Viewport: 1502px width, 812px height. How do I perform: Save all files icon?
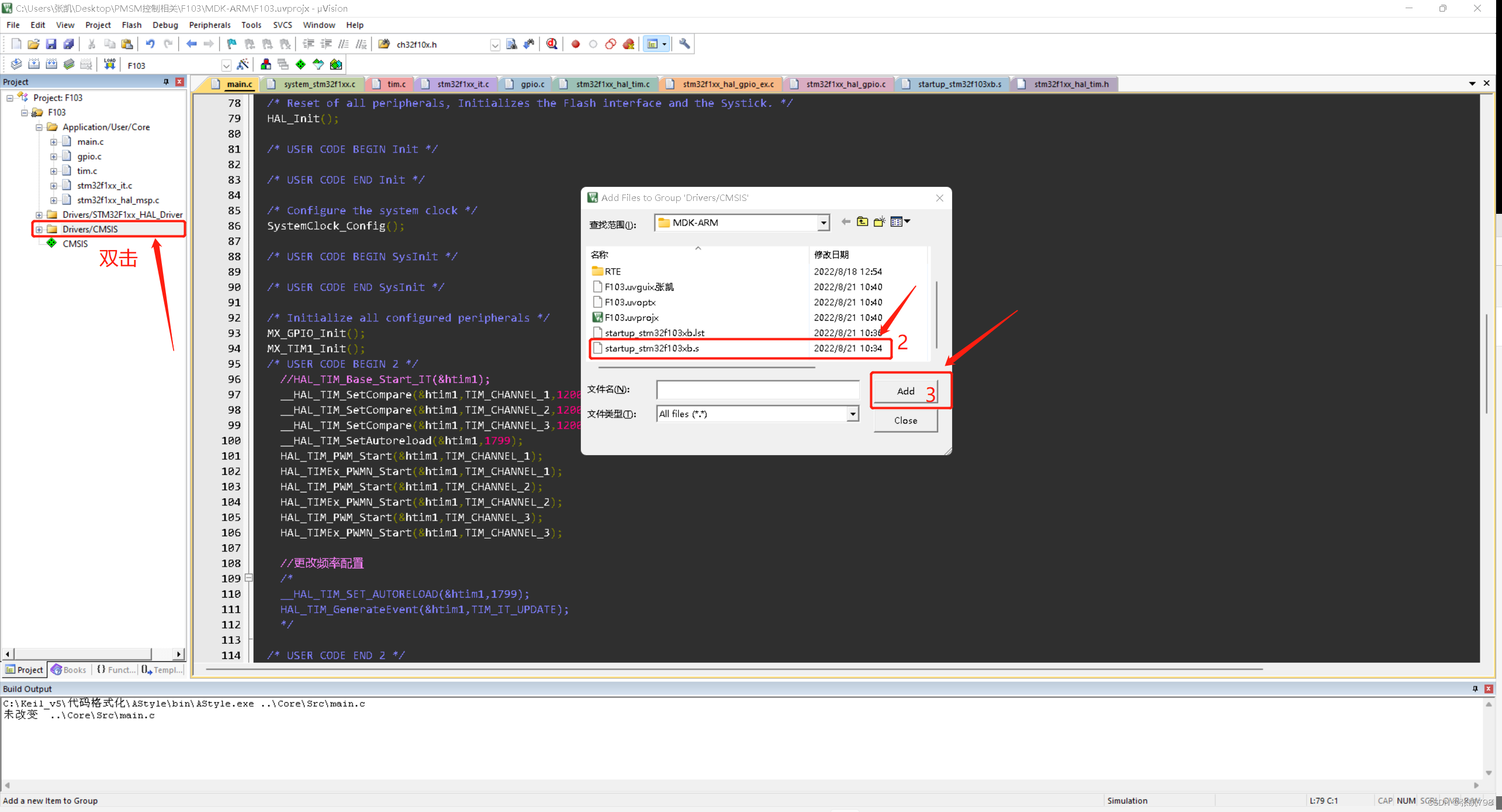coord(68,44)
